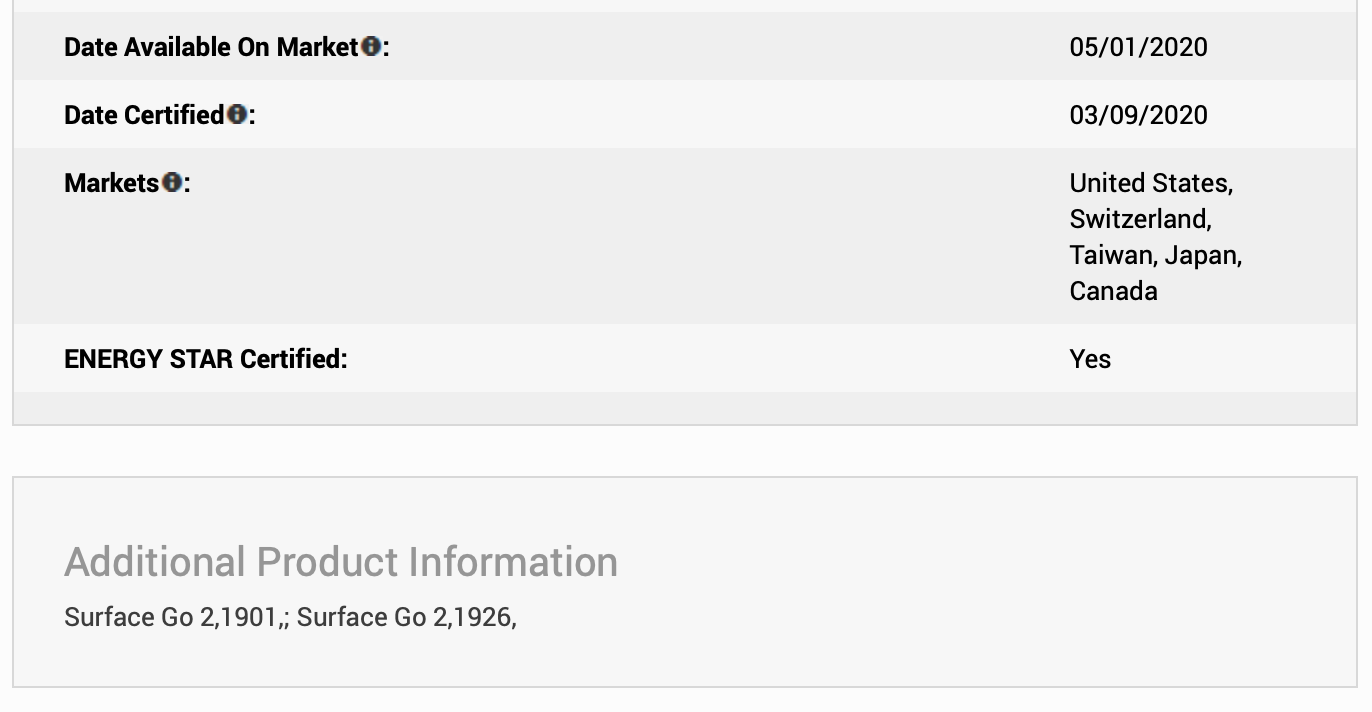Screen dimensions: 1372x712
Task: Click info icon beside Date Available On Market
Action: 371,46
